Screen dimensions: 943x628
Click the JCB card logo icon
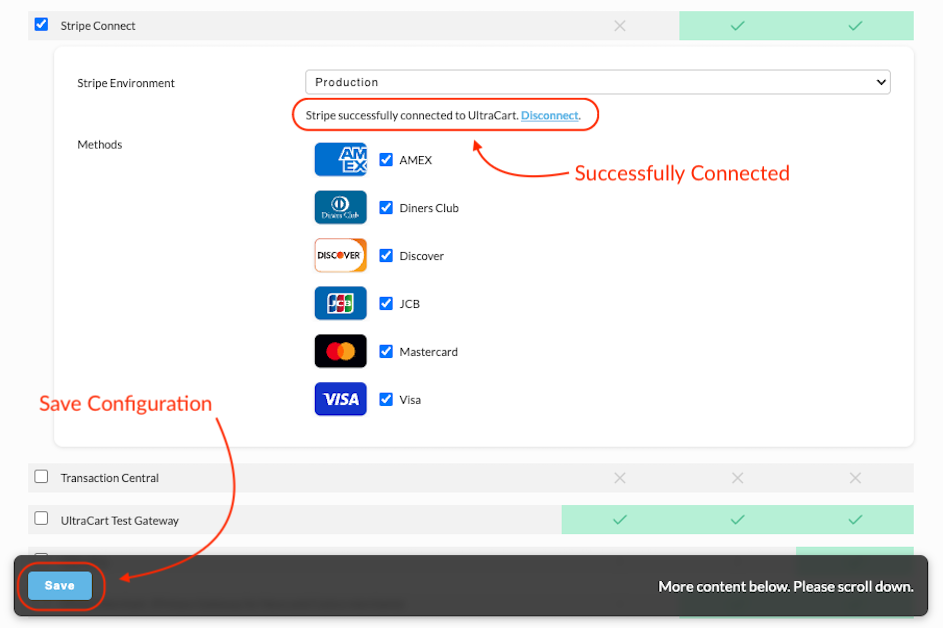point(340,303)
